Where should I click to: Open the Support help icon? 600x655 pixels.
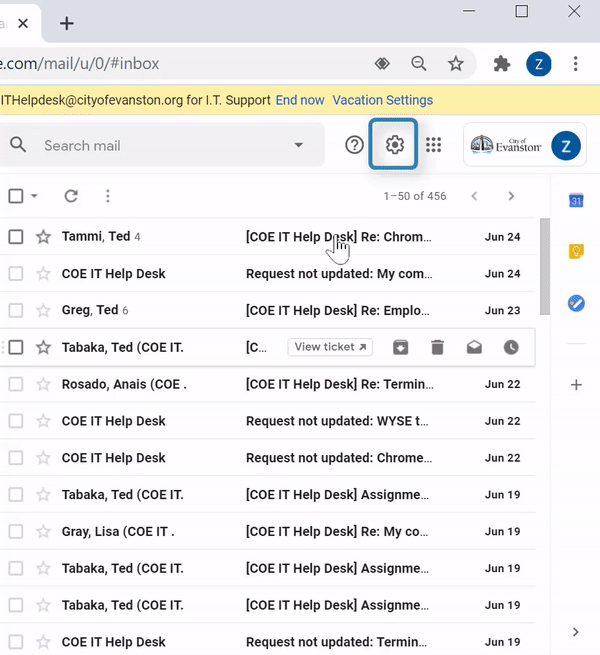(x=354, y=145)
